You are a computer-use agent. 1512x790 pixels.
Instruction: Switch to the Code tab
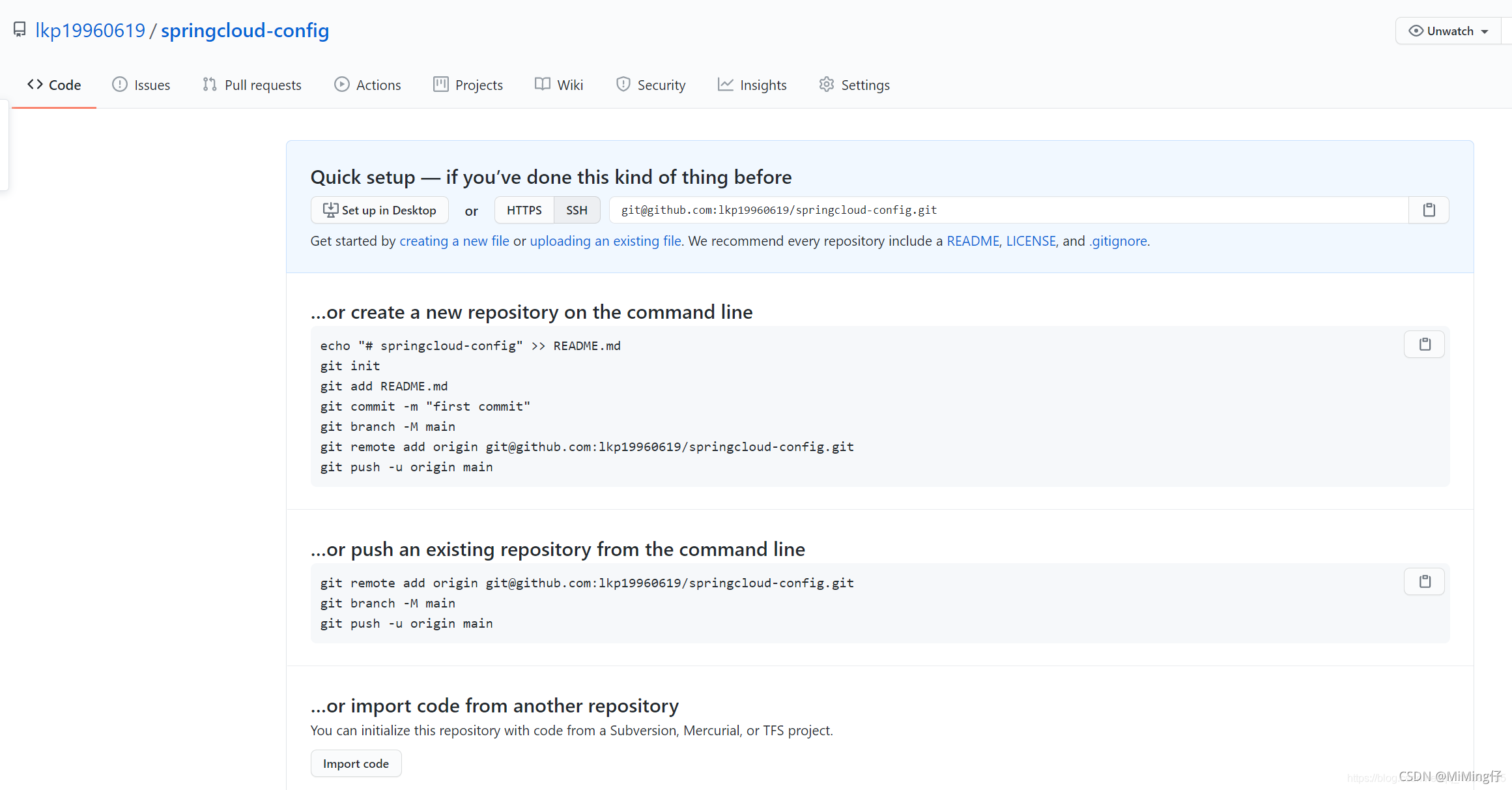54,85
